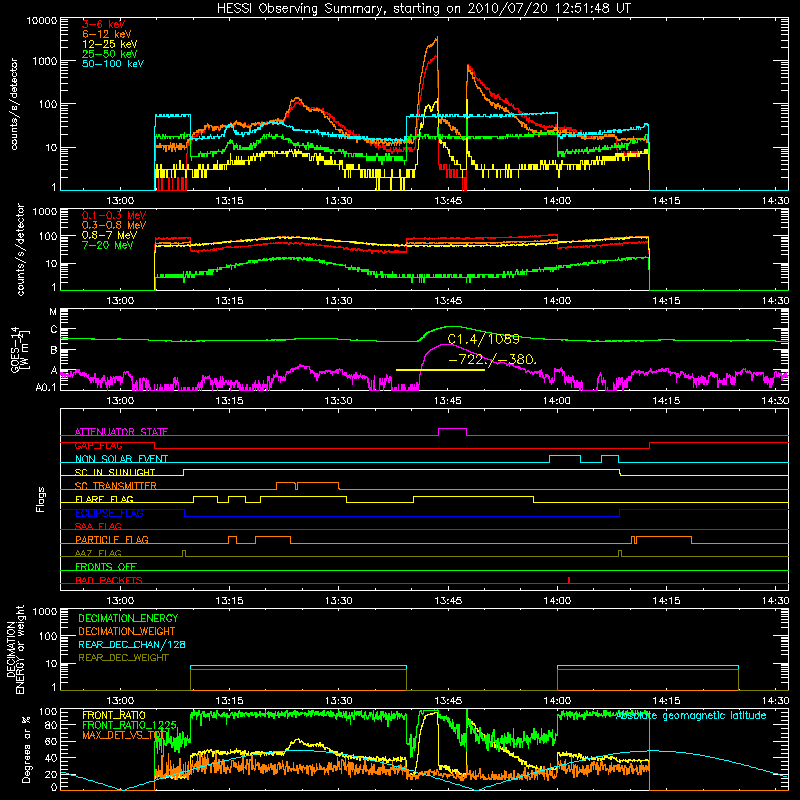This screenshot has width=800, height=800.
Task: Select the green FRONTS_OFF label
Action: 106,566
